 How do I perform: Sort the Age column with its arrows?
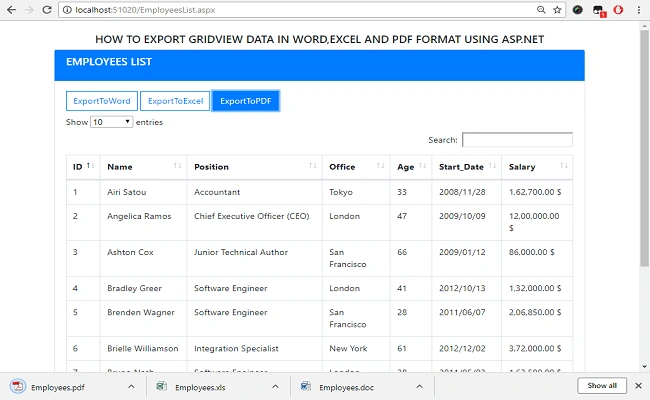tap(422, 166)
